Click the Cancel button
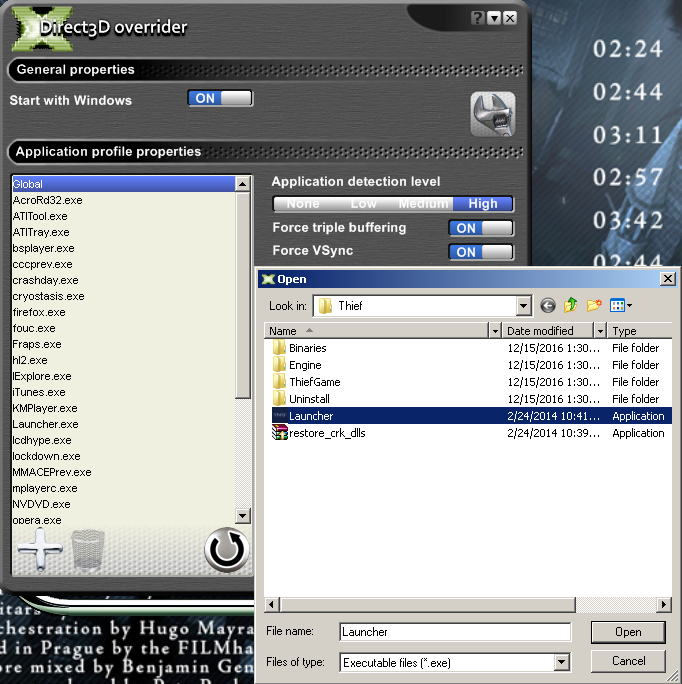Image resolution: width=682 pixels, height=684 pixels. 628,661
